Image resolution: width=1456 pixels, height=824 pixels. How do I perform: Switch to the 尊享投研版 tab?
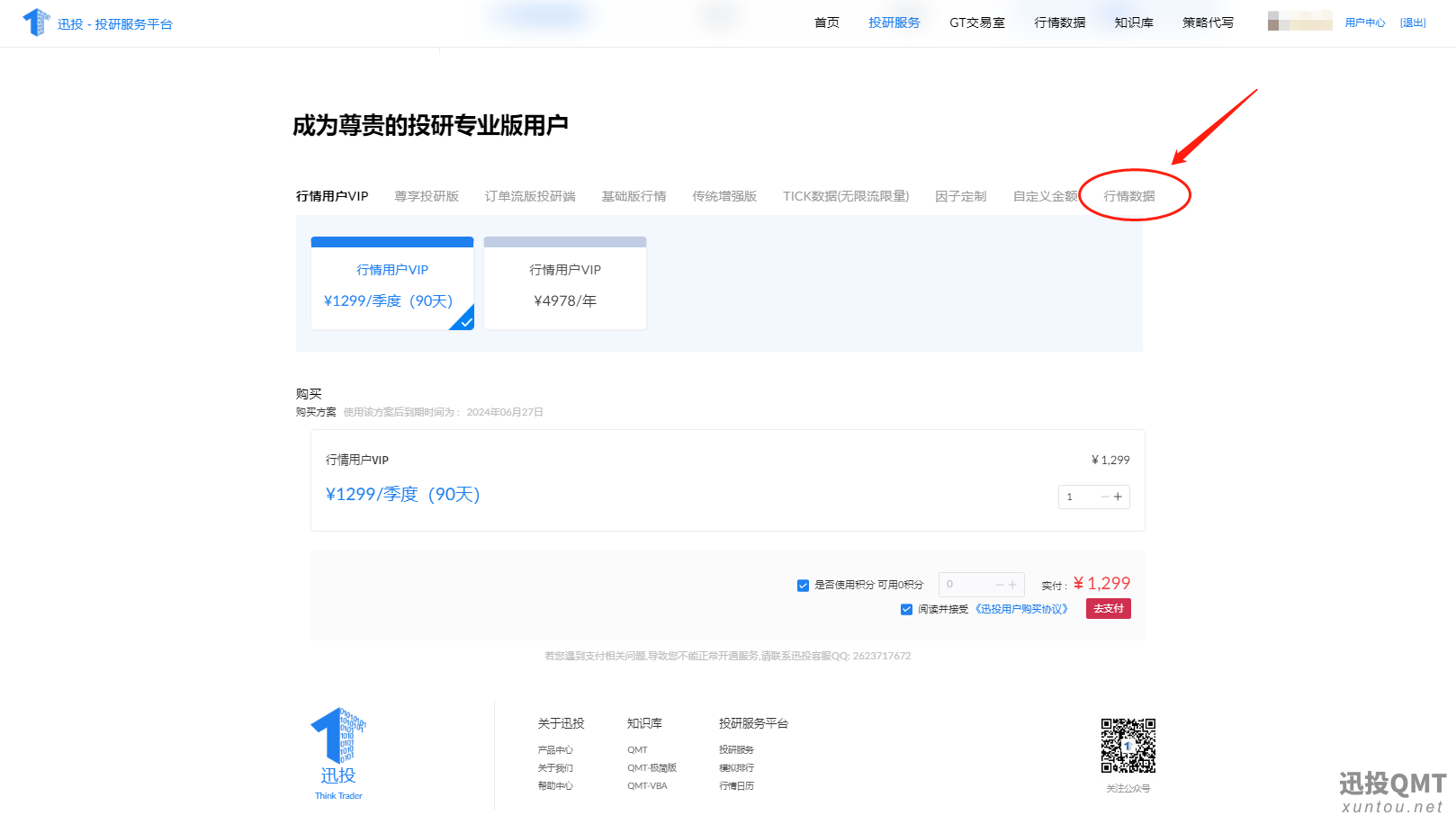pos(427,196)
